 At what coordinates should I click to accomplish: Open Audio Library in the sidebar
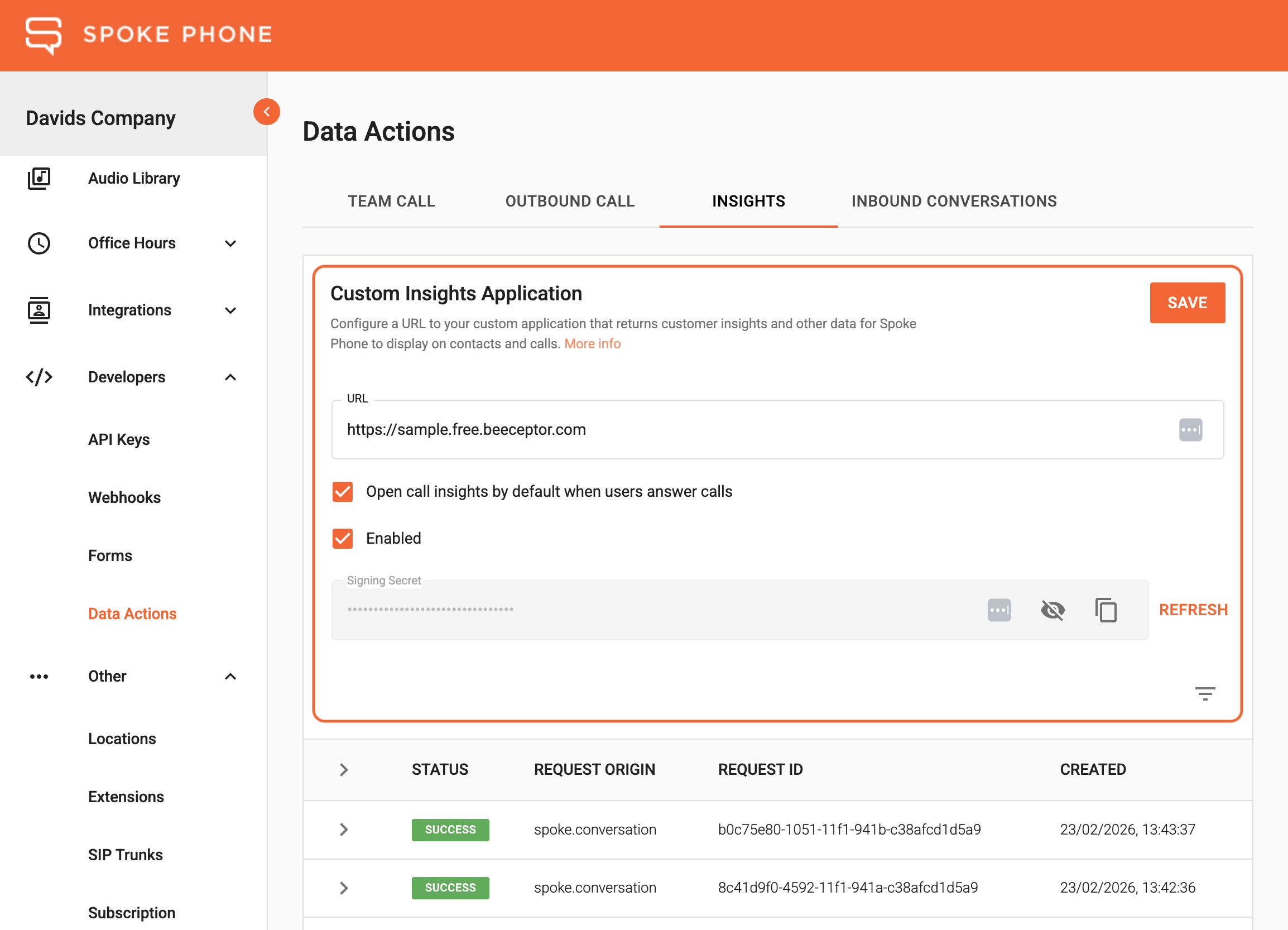[134, 179]
